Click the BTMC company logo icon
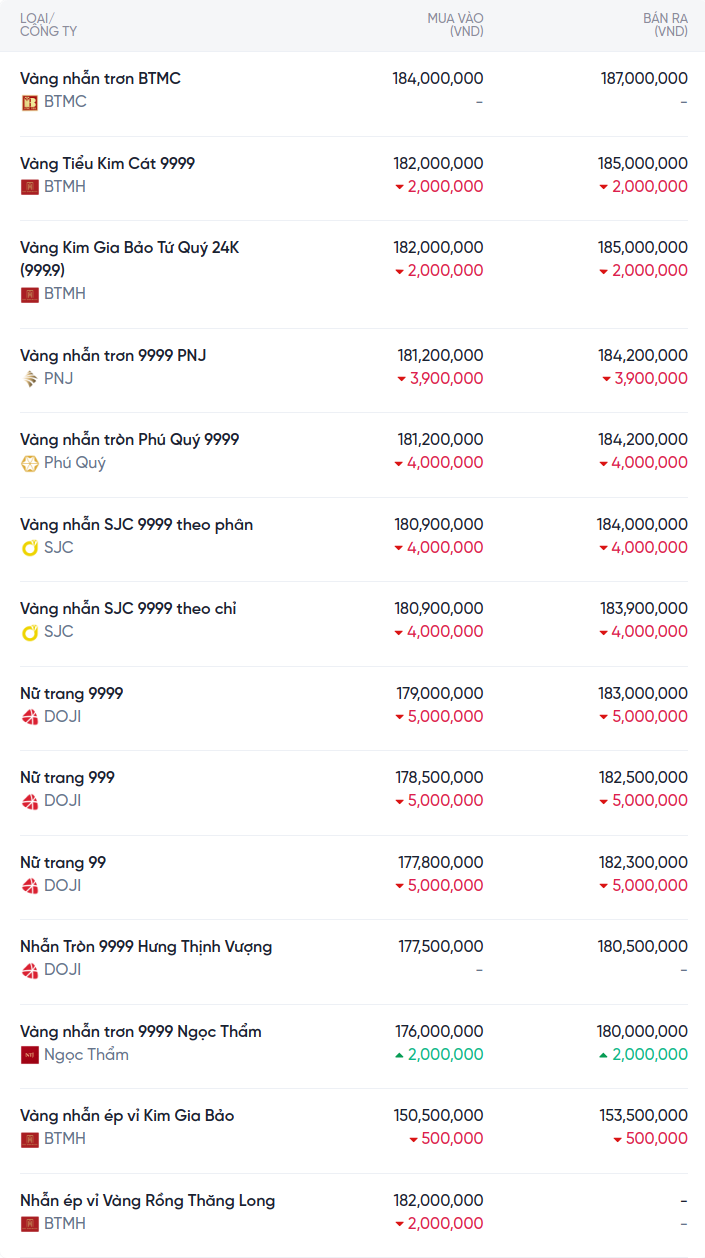This screenshot has height=1258, width=705. 30,102
